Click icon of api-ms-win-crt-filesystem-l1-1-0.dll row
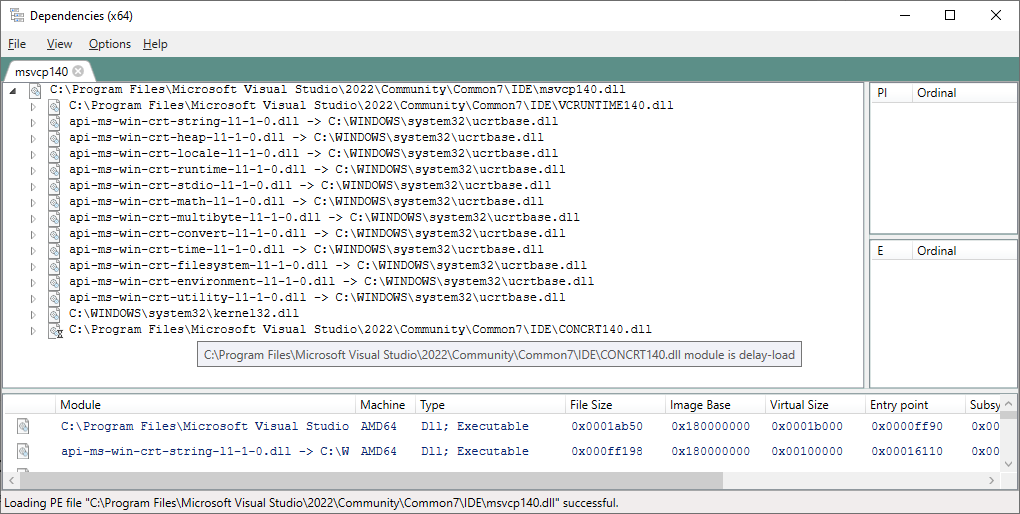This screenshot has height=514, width=1020. (x=55, y=266)
